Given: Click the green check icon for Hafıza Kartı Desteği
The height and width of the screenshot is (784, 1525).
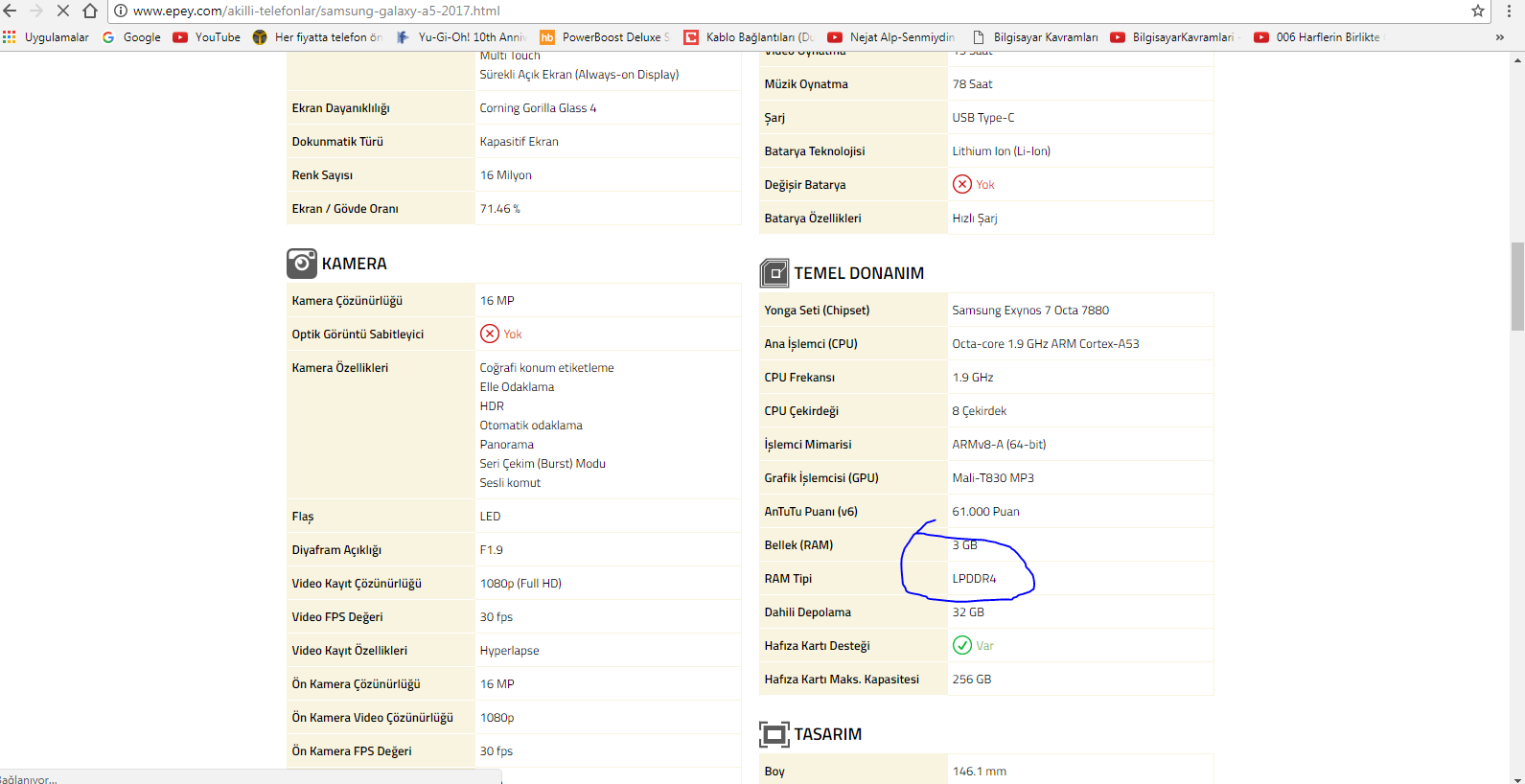Looking at the screenshot, I should tap(962, 645).
